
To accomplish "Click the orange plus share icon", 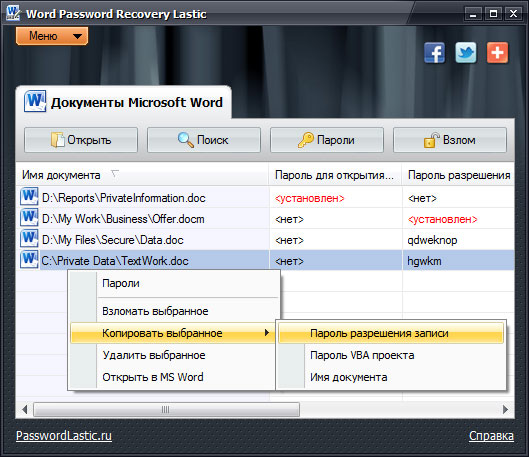I will pos(497,53).
